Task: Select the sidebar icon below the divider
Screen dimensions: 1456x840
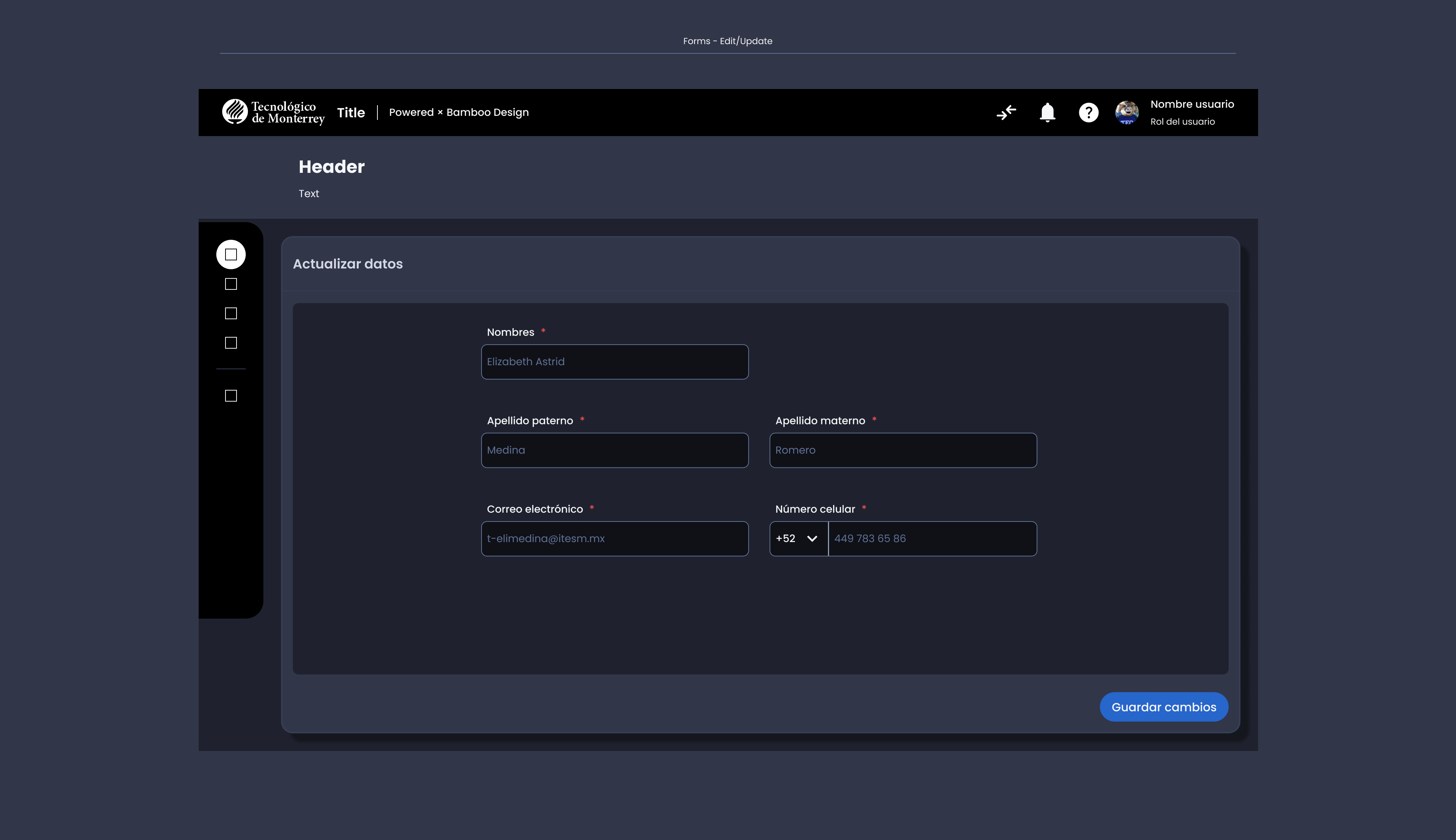Action: pos(231,396)
